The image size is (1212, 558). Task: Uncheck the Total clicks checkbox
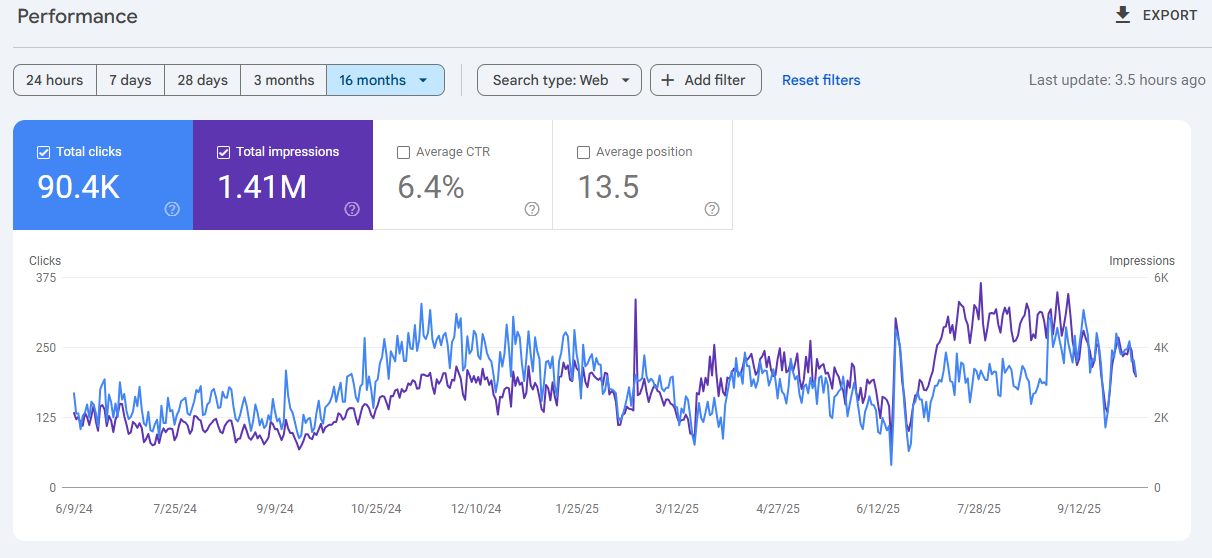click(x=43, y=152)
